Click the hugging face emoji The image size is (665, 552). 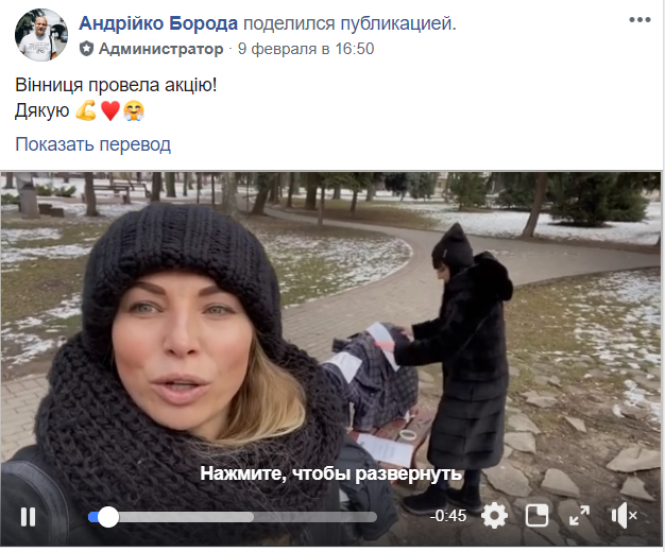134,111
